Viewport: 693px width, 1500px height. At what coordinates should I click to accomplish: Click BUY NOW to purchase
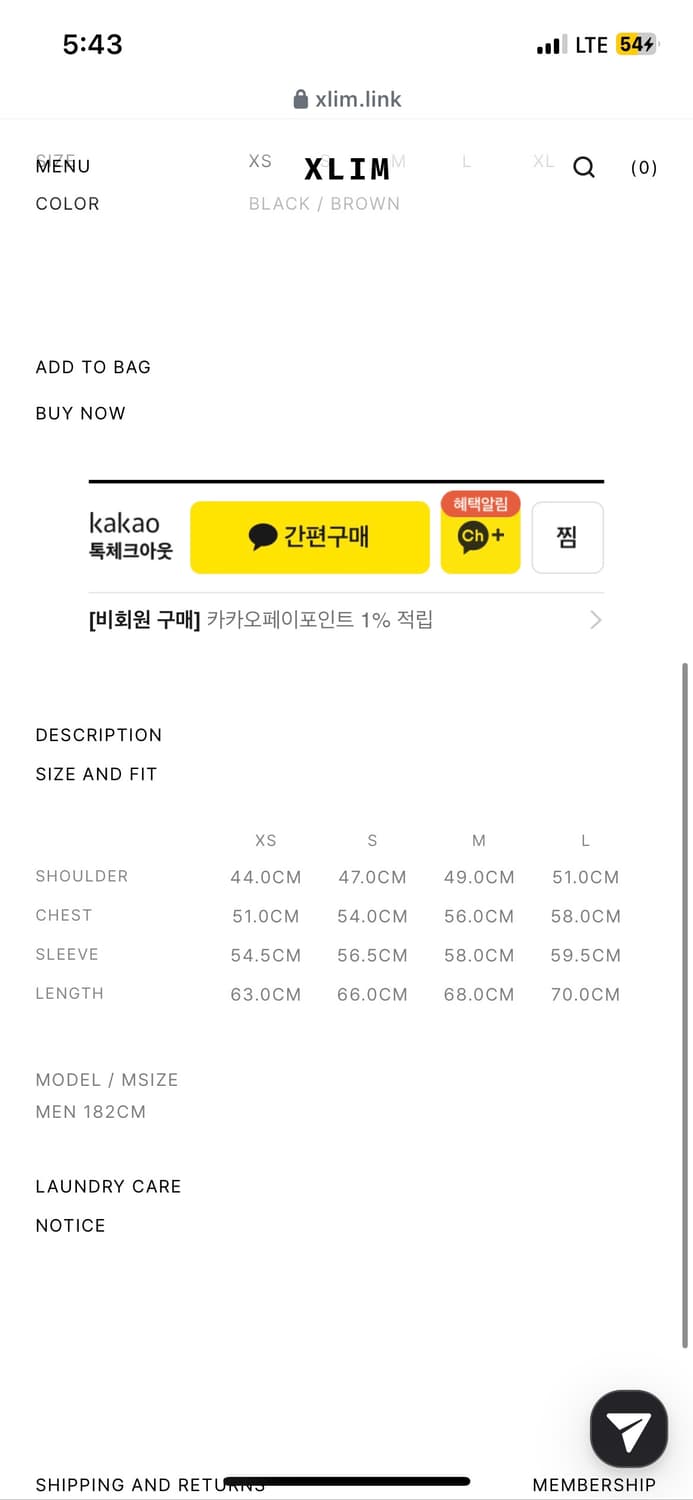pyautogui.click(x=80, y=413)
